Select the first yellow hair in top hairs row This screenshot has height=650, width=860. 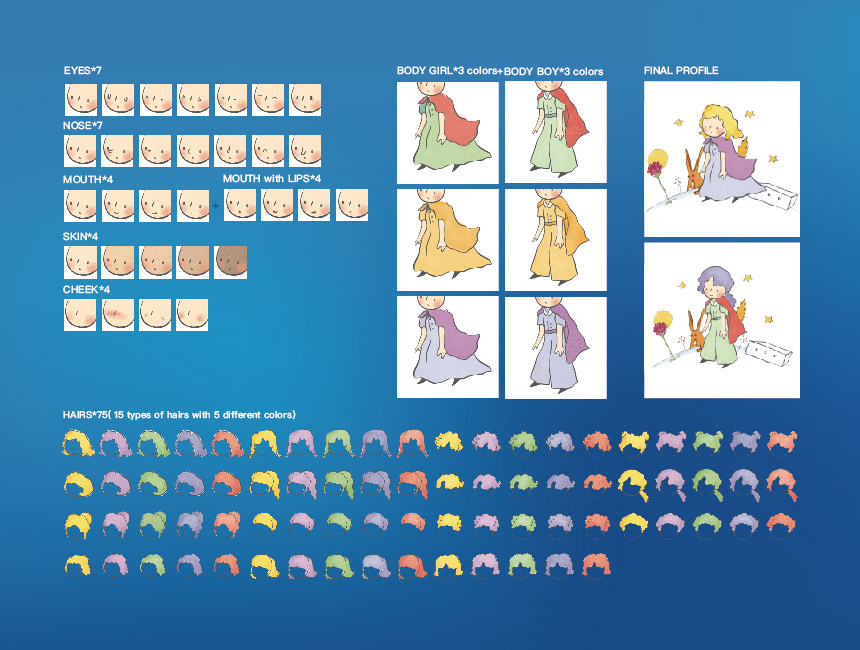point(78,443)
